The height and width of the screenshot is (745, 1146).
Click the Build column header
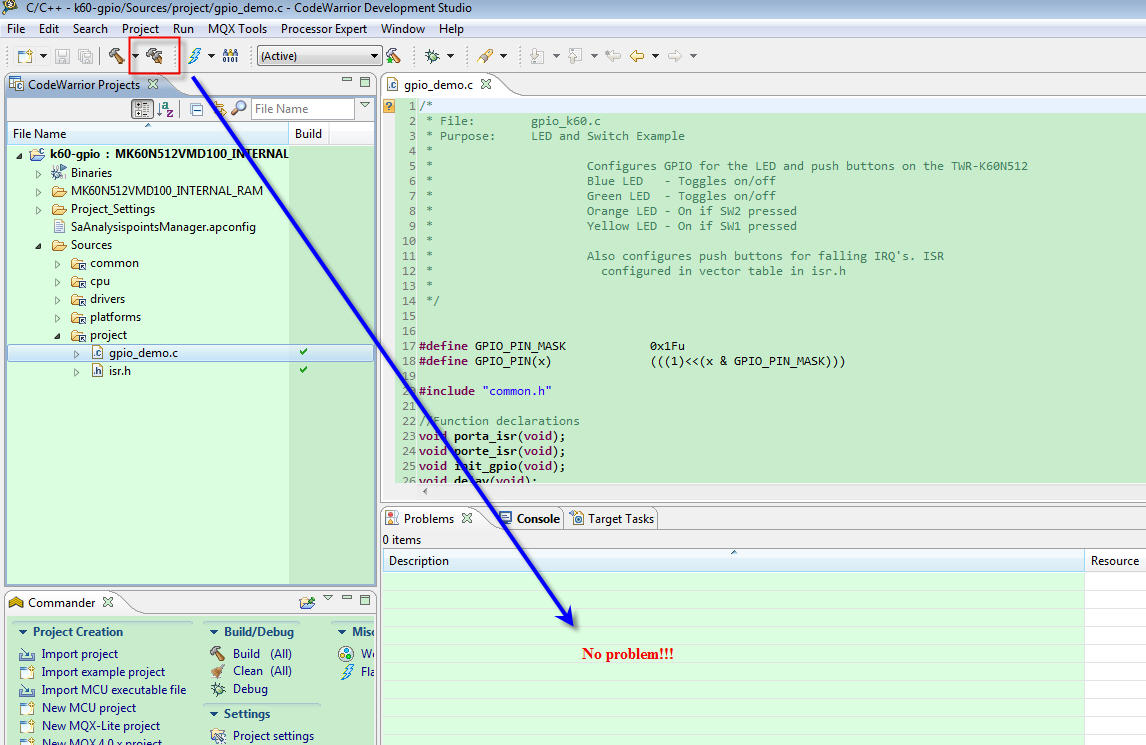tap(308, 134)
